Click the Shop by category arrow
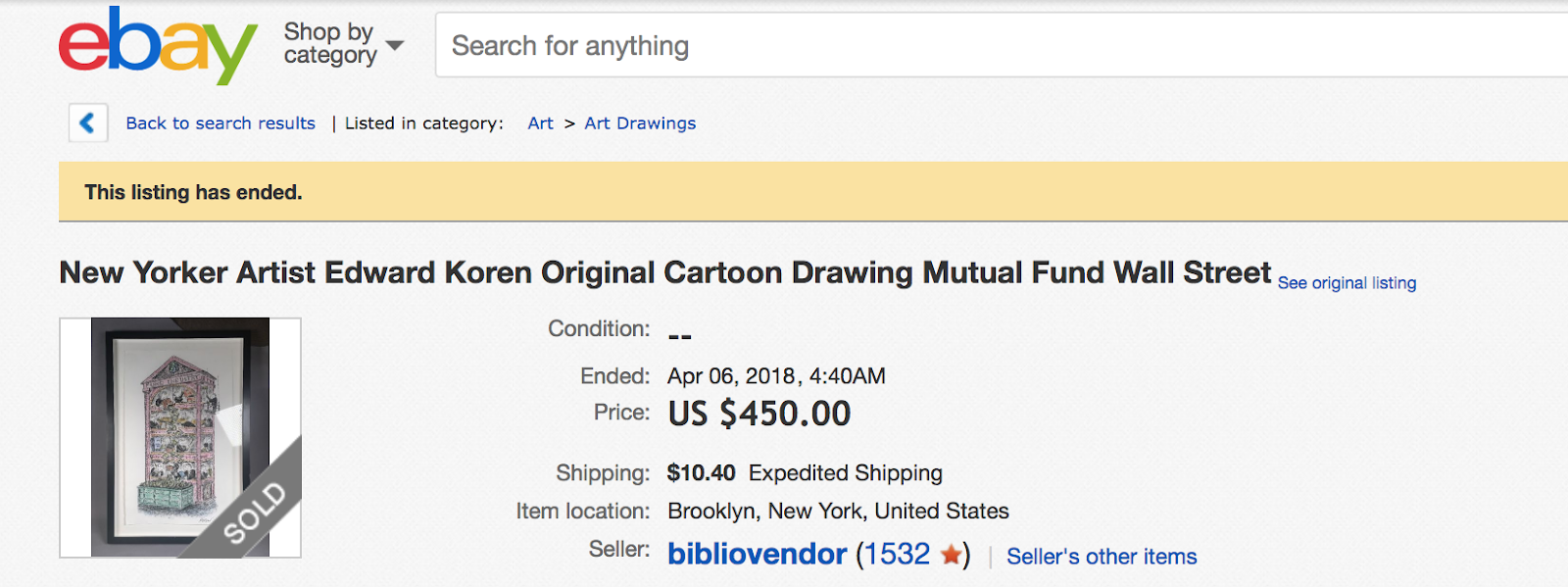This screenshot has height=587, width=1568. [395, 45]
